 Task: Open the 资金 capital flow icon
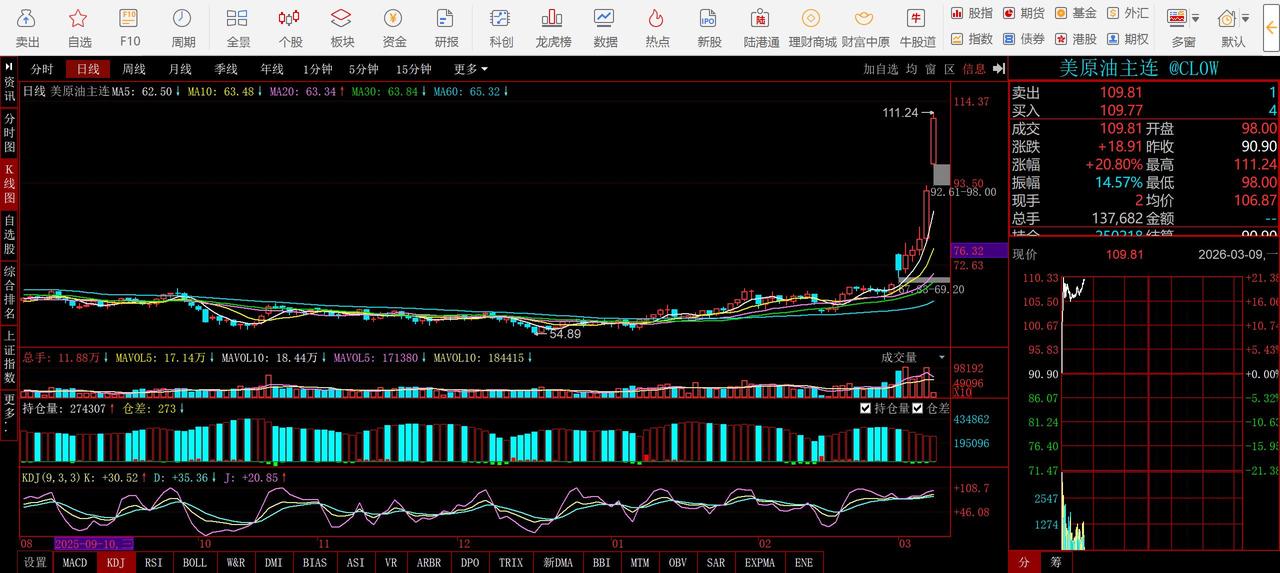394,27
